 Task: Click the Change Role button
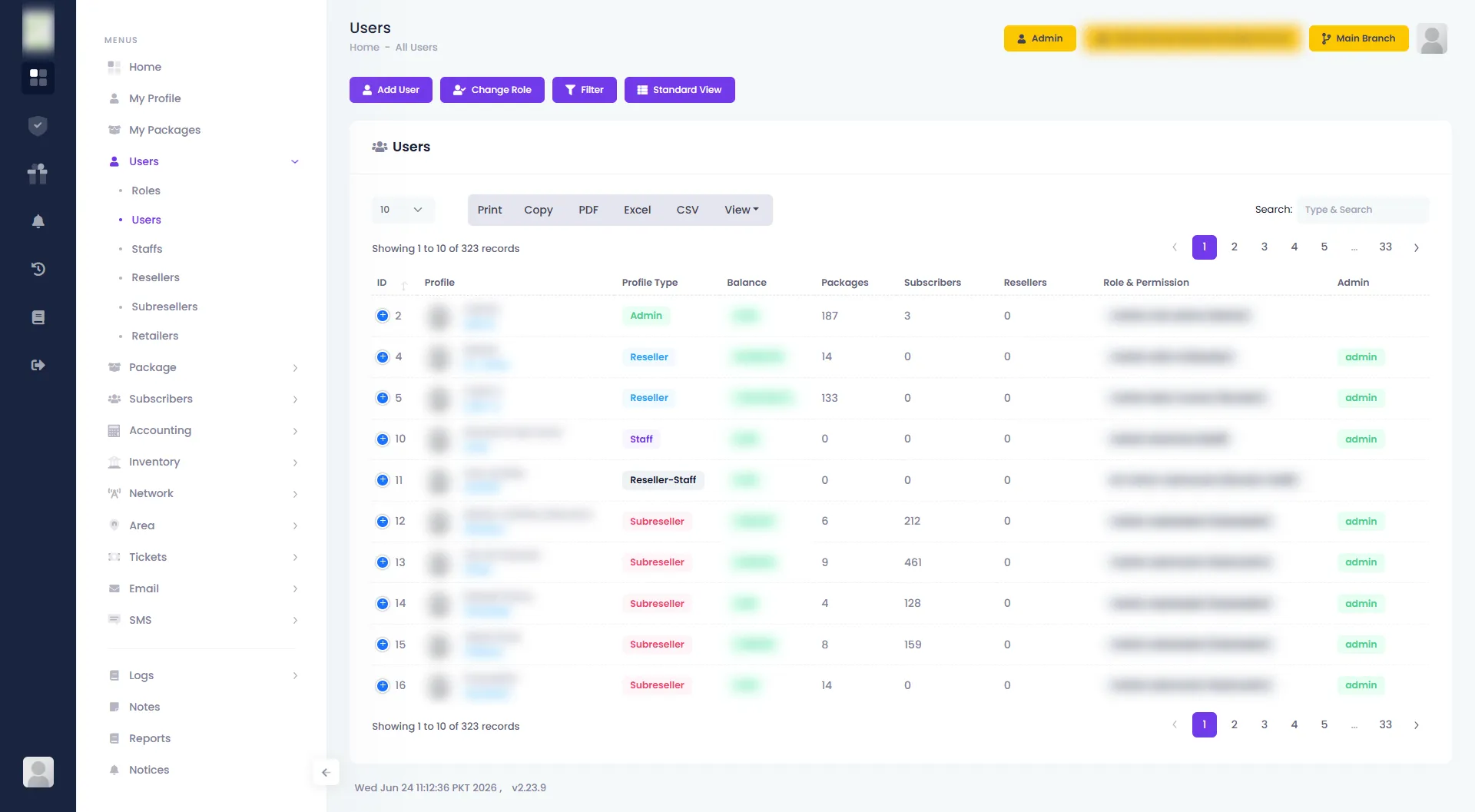(x=492, y=90)
